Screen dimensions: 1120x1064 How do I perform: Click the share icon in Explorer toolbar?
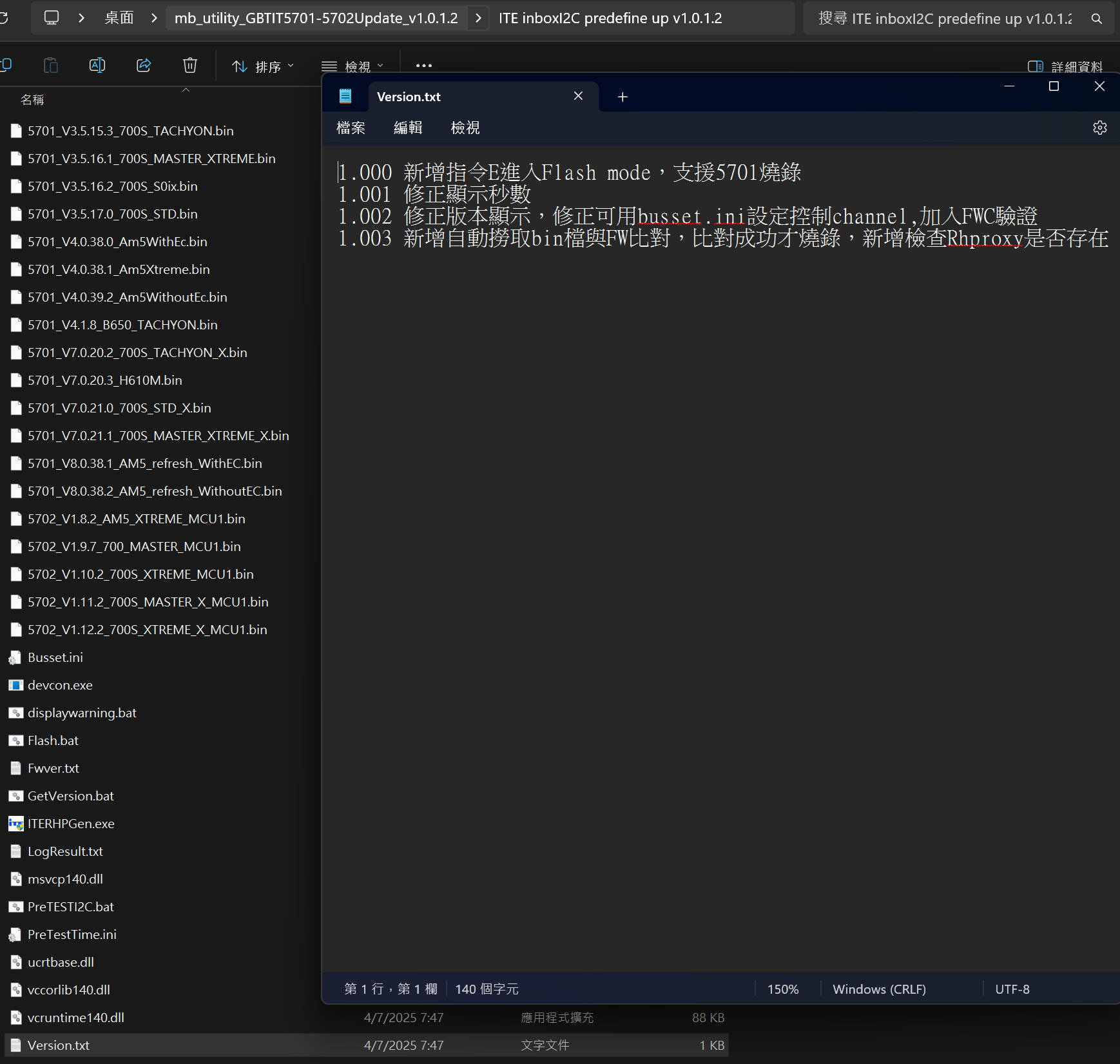pyautogui.click(x=144, y=65)
